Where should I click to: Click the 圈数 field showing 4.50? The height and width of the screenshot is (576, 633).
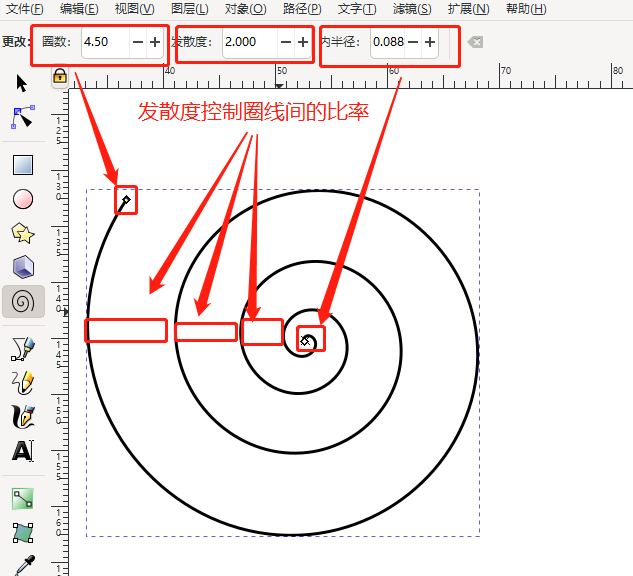(106, 42)
